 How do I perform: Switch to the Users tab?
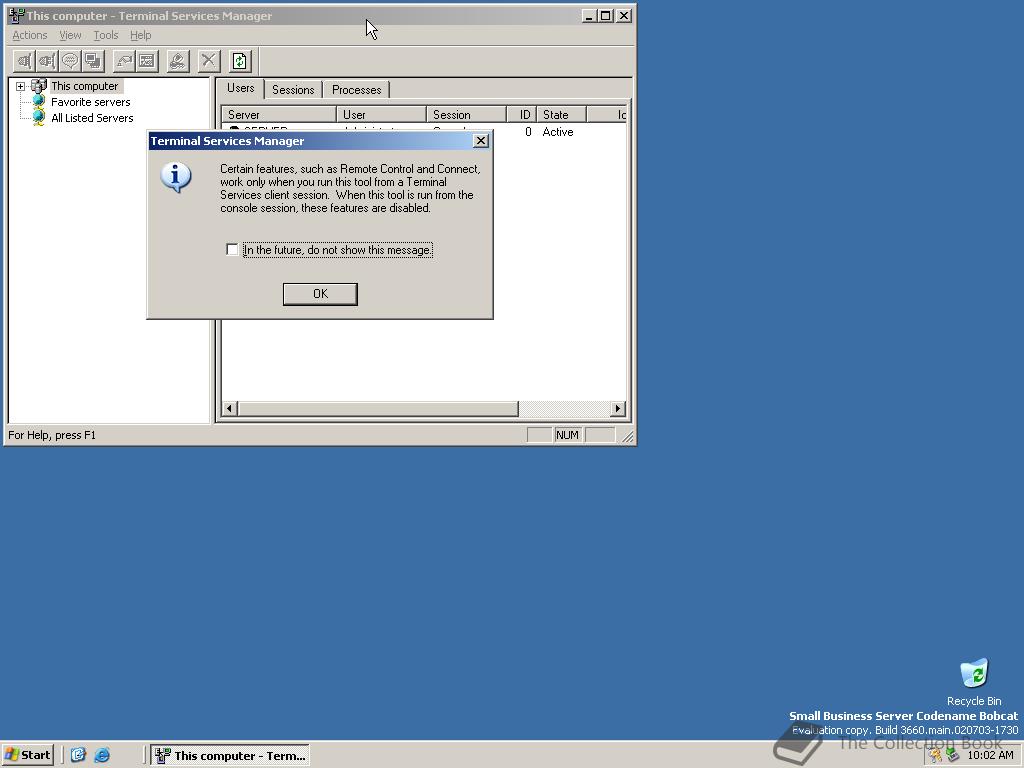[x=240, y=88]
